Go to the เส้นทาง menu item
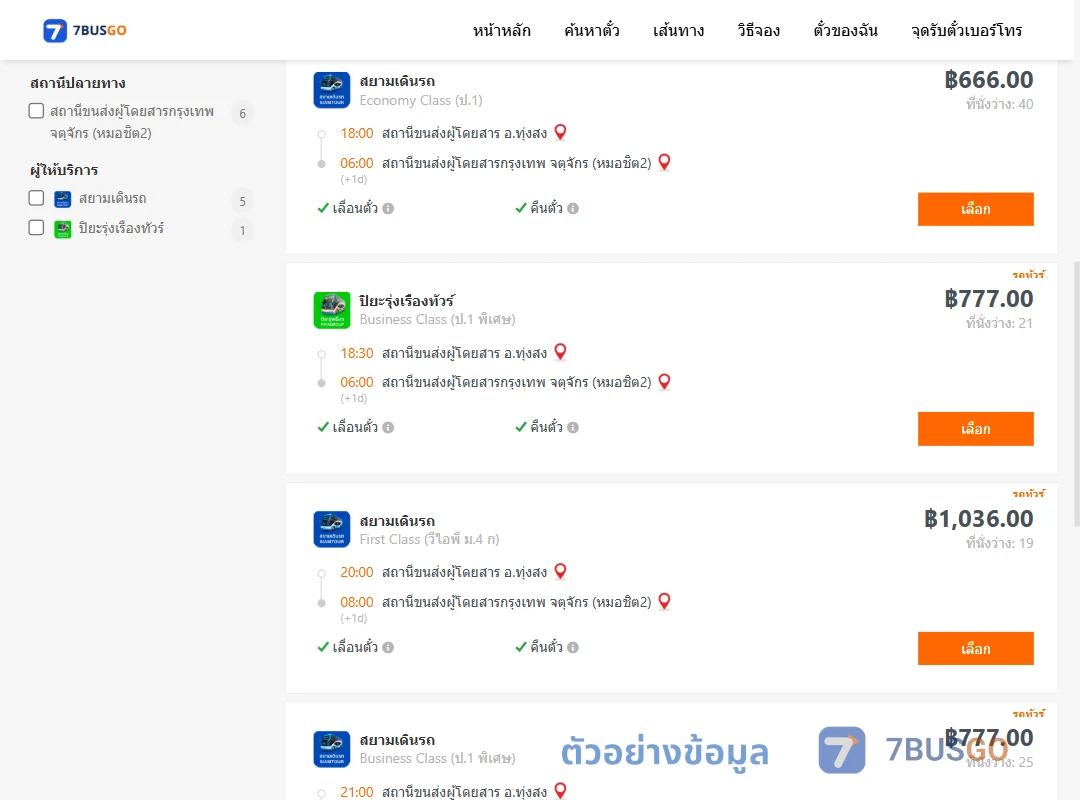Image resolution: width=1080 pixels, height=800 pixels. (678, 30)
